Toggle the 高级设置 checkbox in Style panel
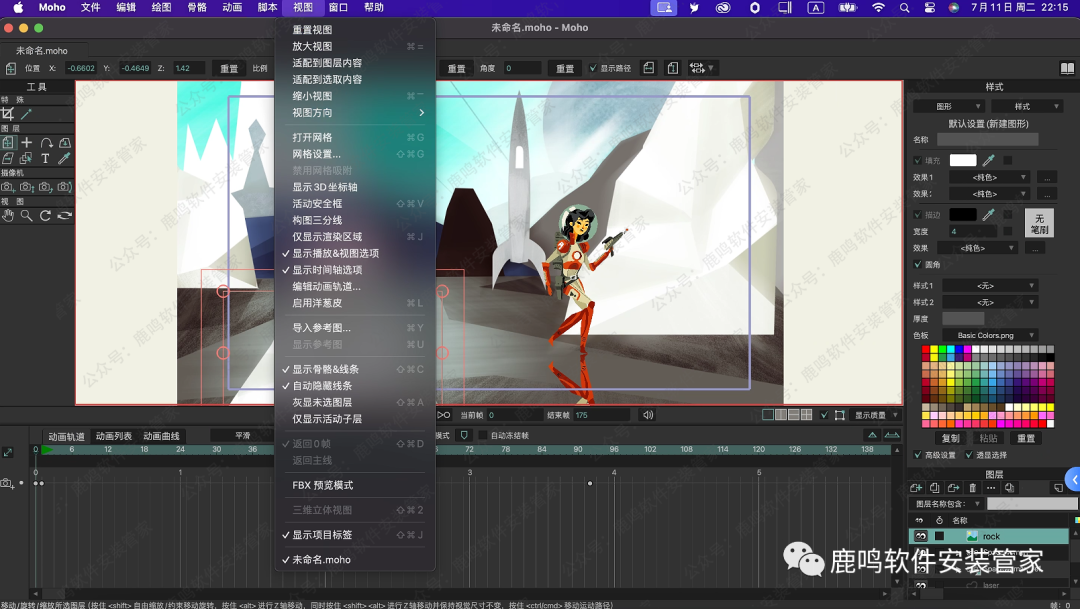The width and height of the screenshot is (1080, 609). pos(918,455)
